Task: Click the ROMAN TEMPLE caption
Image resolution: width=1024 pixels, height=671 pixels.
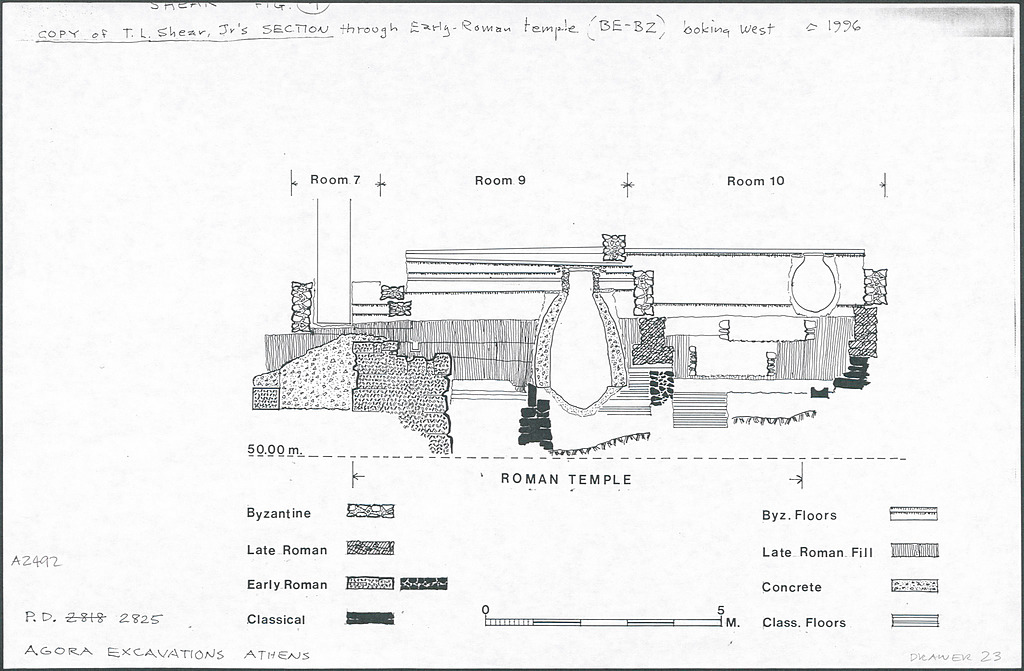Action: [566, 480]
